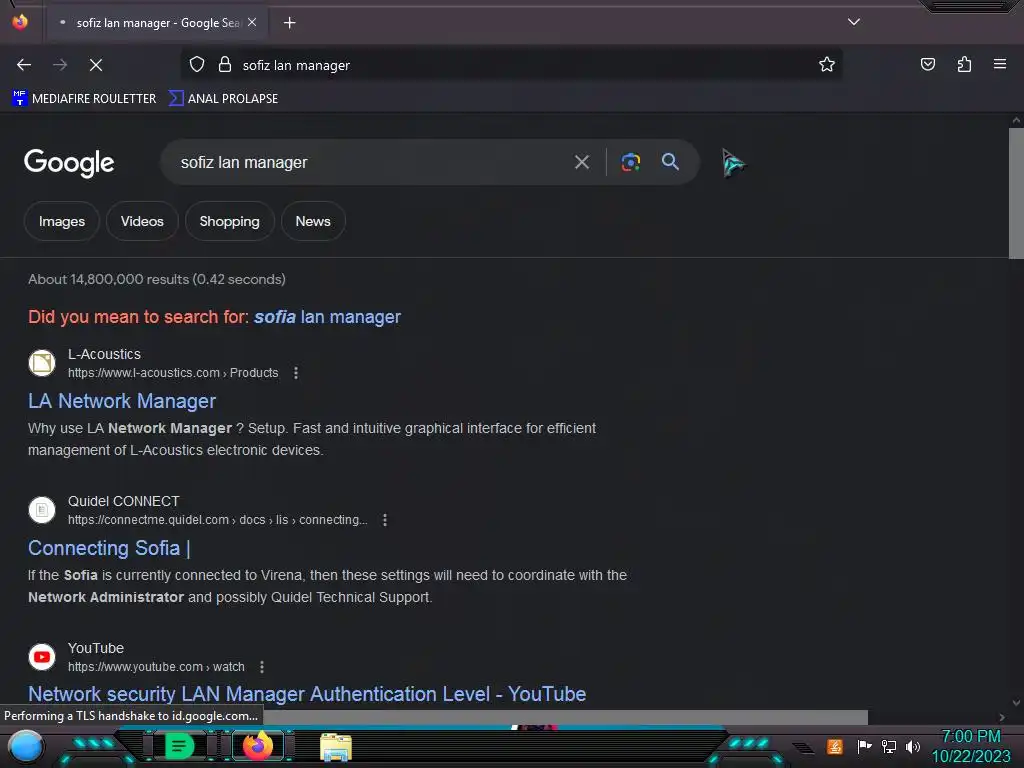Open File Explorer from taskbar

336,747
